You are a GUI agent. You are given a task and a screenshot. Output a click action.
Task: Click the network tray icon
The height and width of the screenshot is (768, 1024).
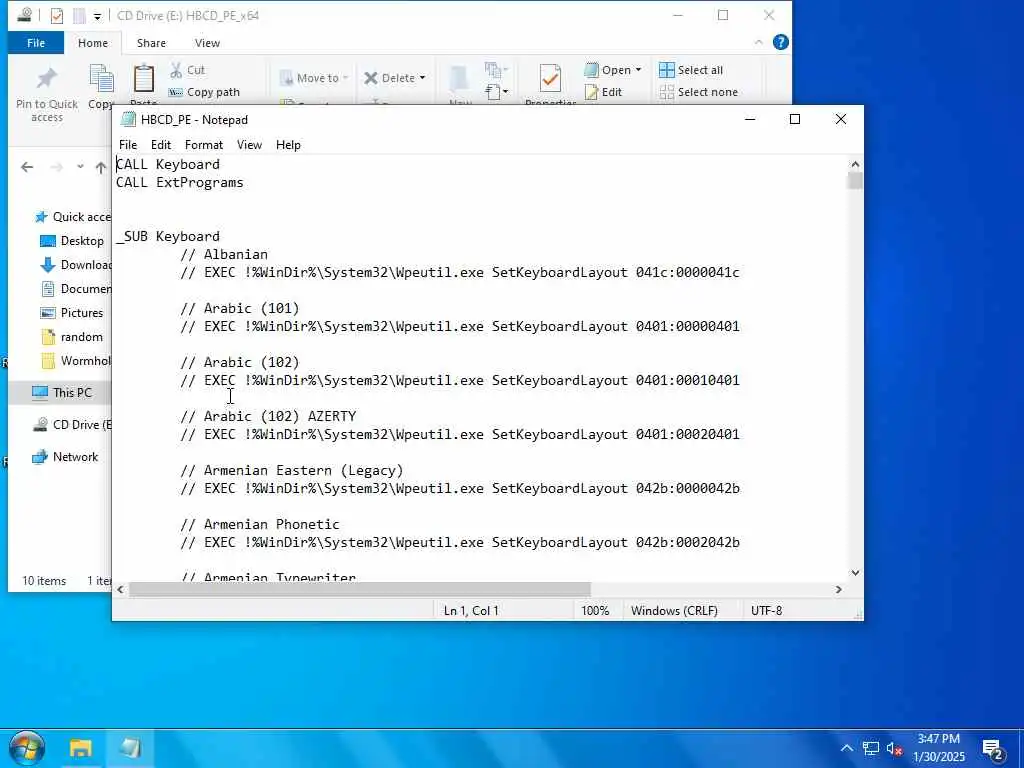[871, 749]
